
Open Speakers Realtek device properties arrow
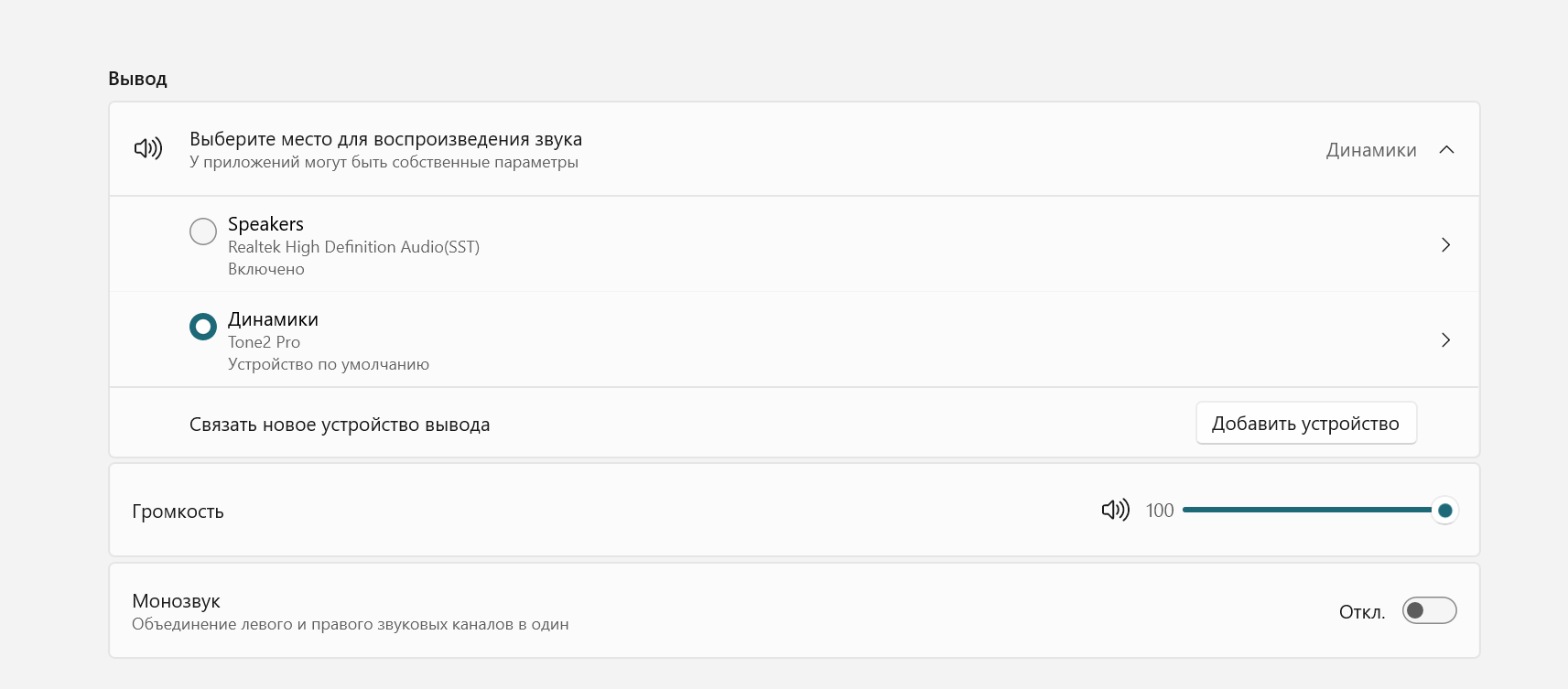pos(1445,245)
